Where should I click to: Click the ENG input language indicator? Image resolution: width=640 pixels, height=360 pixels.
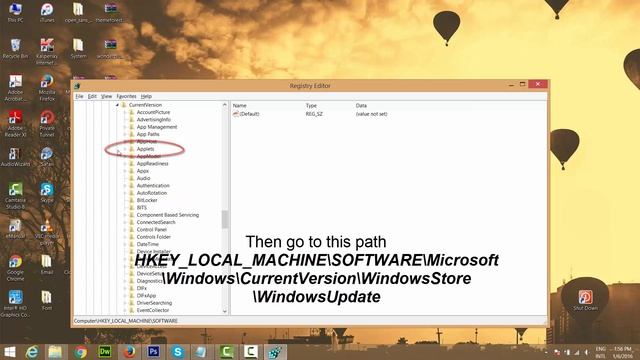pyautogui.click(x=600, y=353)
